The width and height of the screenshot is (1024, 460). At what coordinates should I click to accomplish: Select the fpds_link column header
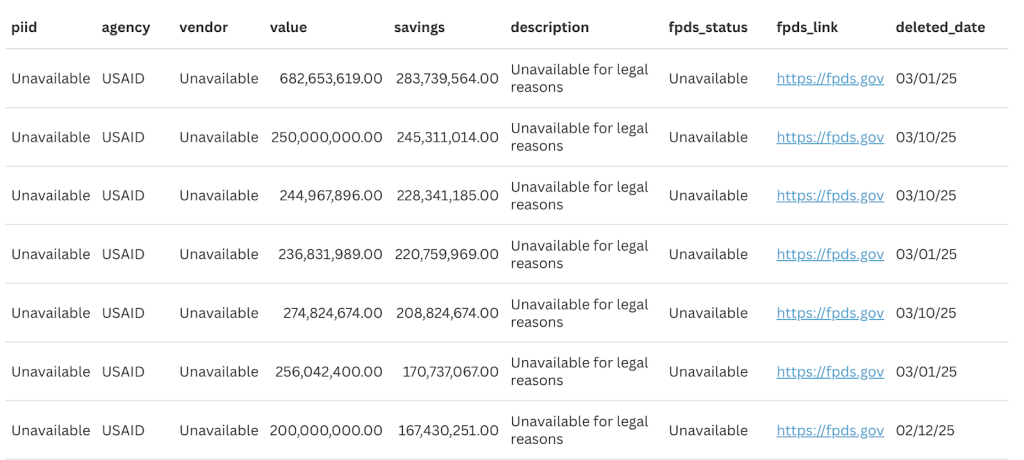pos(807,27)
